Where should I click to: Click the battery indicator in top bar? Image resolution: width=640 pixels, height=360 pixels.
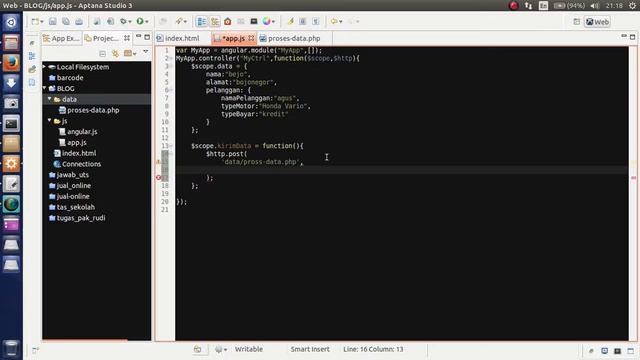coord(569,6)
